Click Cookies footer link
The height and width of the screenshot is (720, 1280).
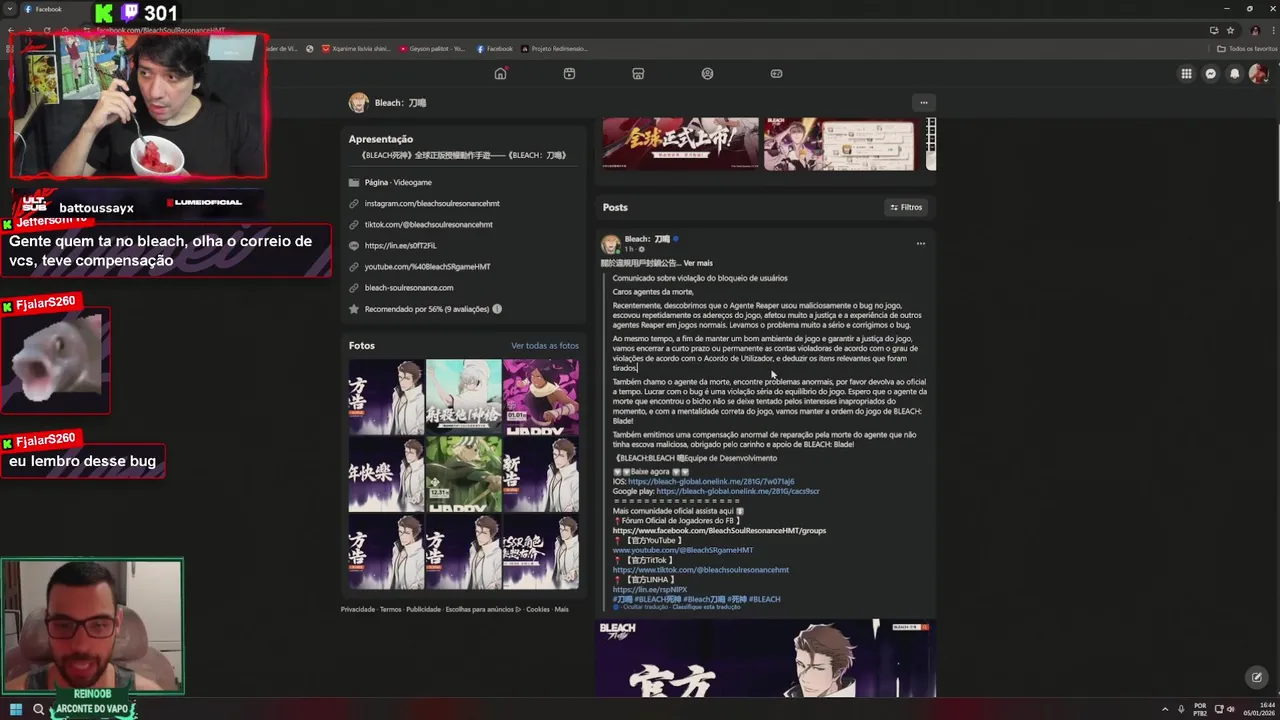(x=538, y=609)
